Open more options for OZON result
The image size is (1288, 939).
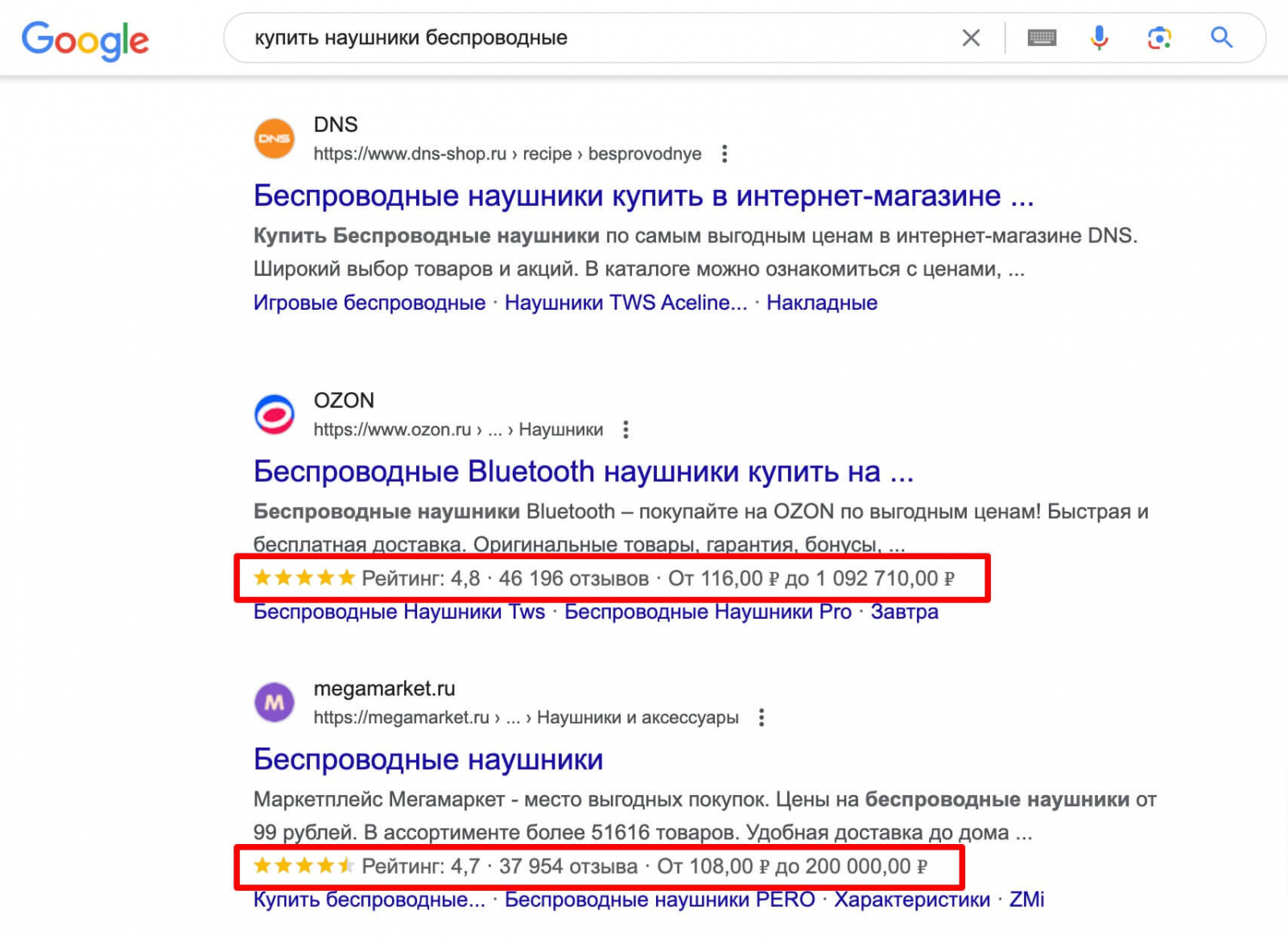(625, 430)
